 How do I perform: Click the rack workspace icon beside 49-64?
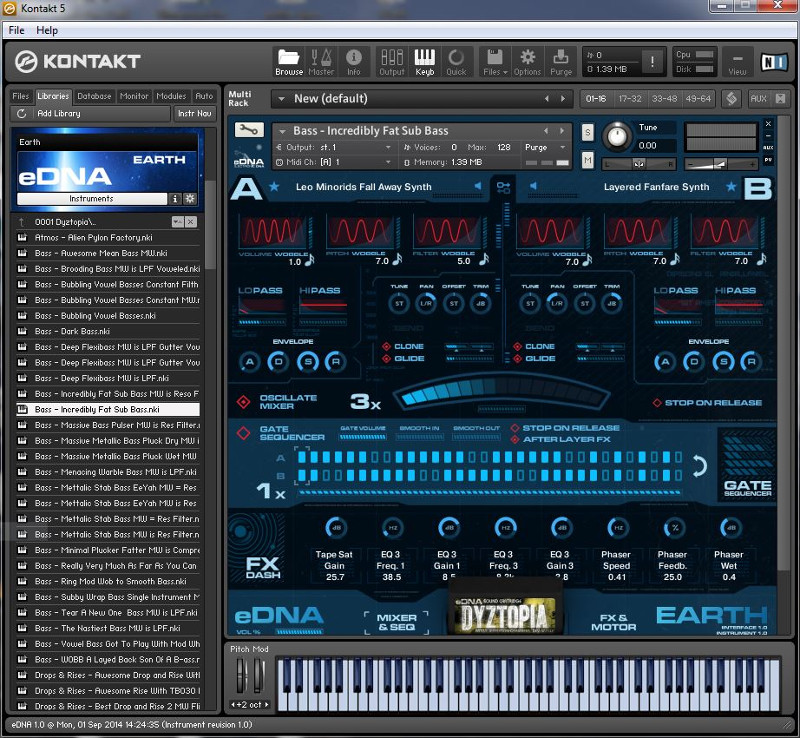731,99
